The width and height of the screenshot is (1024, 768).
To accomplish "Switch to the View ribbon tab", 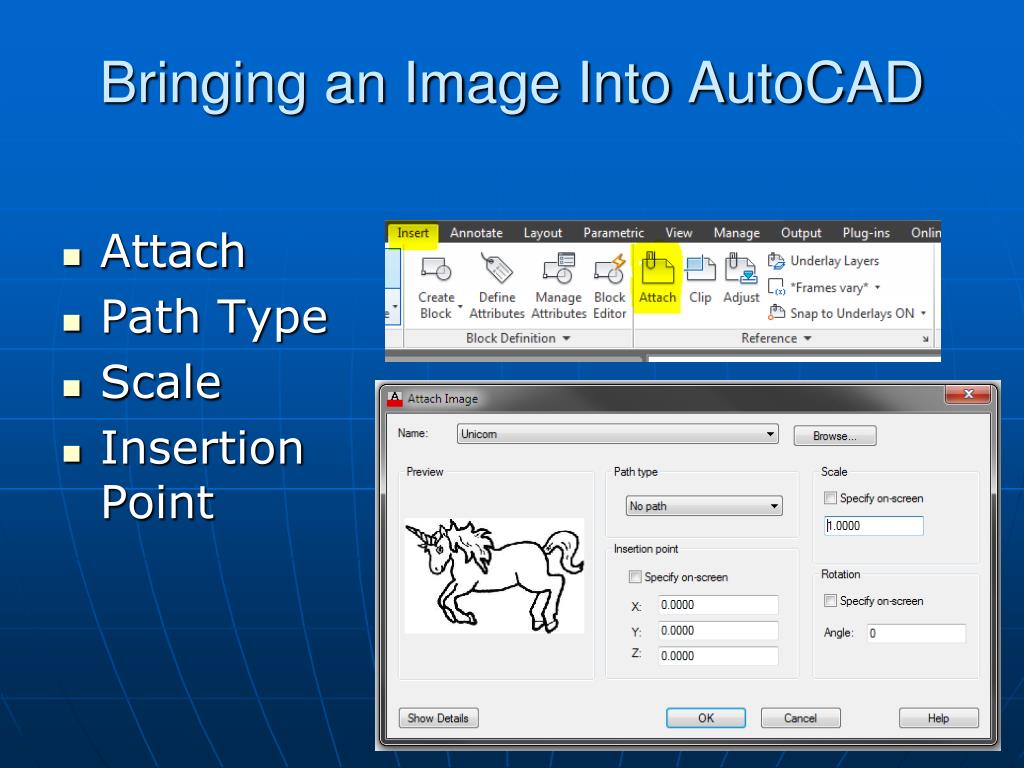I will (679, 233).
